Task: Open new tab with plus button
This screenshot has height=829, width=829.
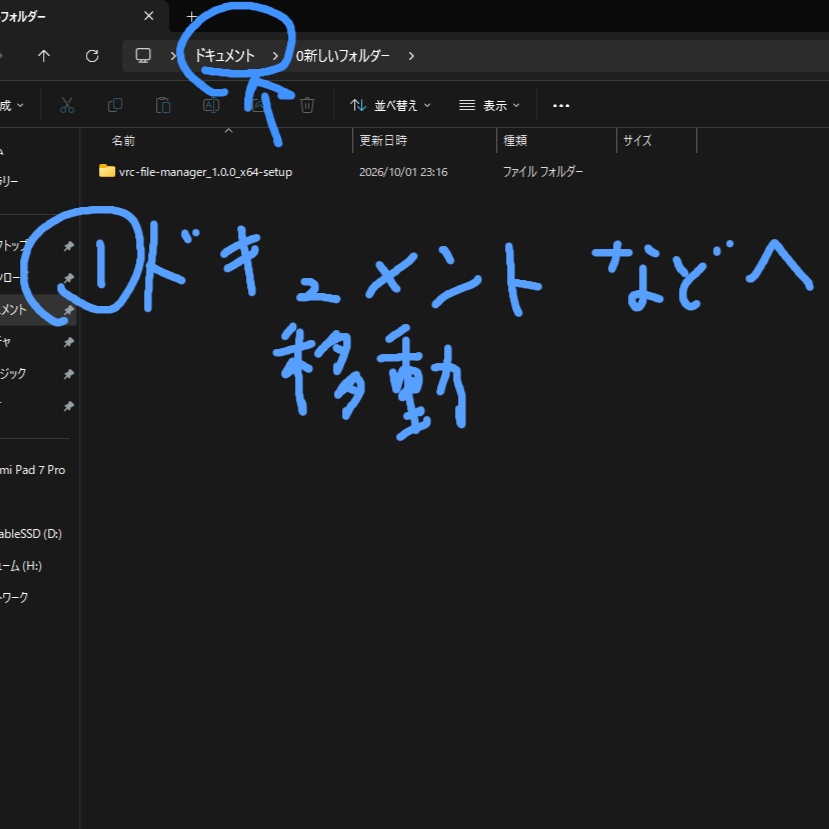Action: [x=191, y=16]
